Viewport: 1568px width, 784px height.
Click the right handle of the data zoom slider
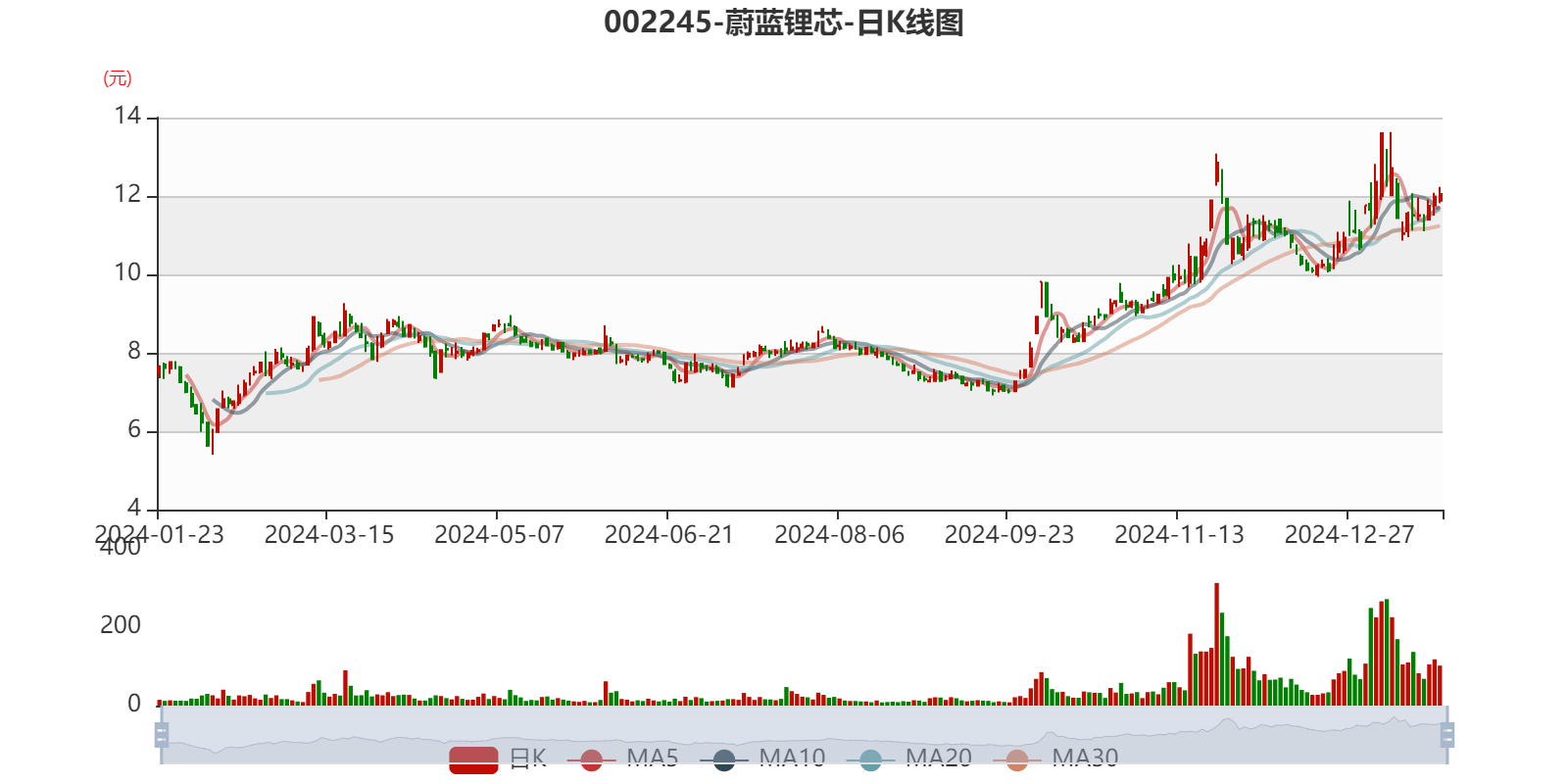point(1447,735)
